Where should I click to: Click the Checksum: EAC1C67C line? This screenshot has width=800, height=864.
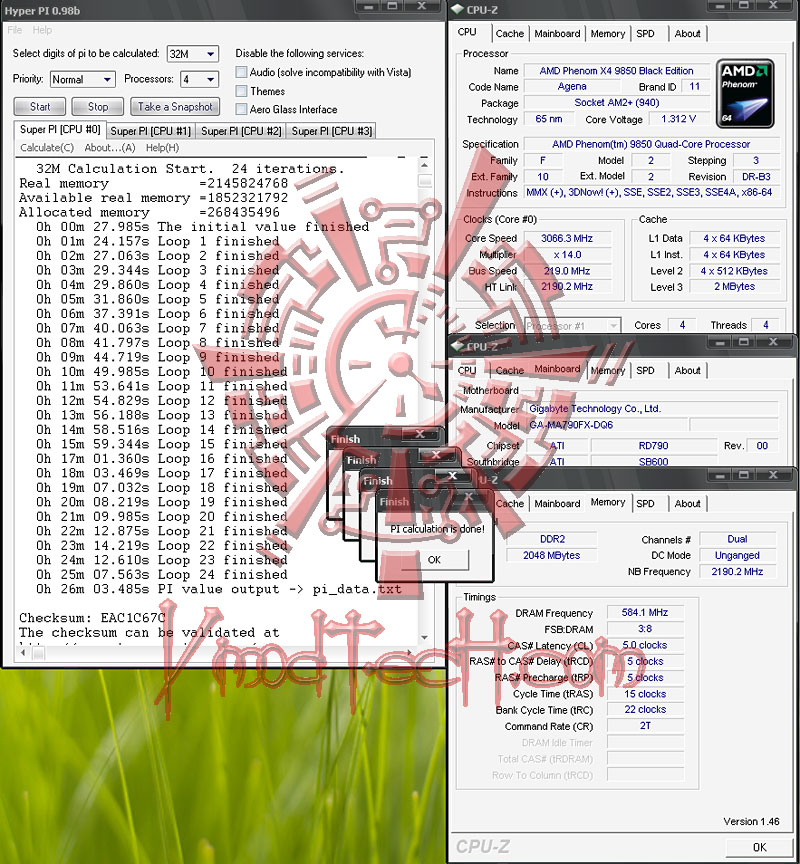click(x=92, y=618)
